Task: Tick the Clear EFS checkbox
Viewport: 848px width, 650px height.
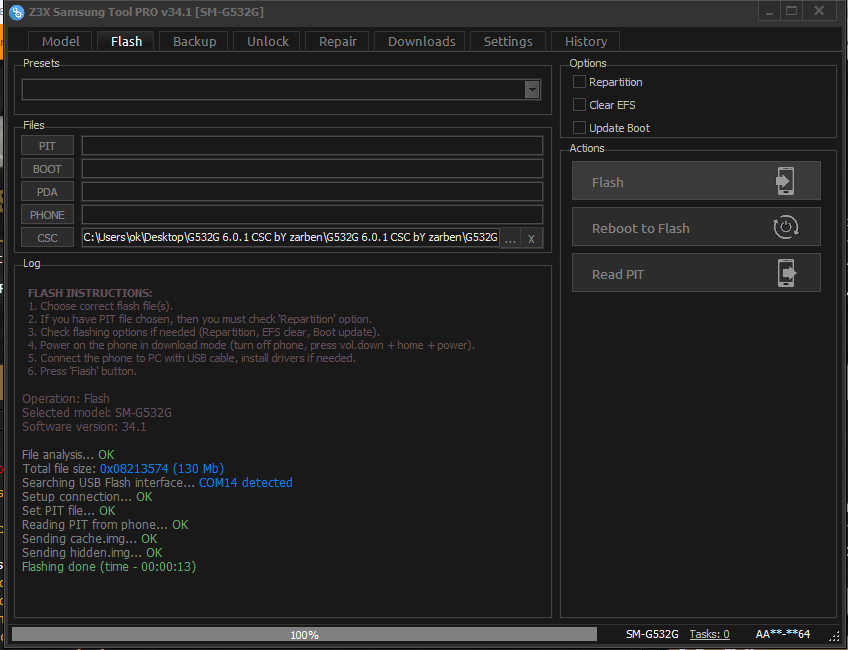Action: click(x=579, y=104)
